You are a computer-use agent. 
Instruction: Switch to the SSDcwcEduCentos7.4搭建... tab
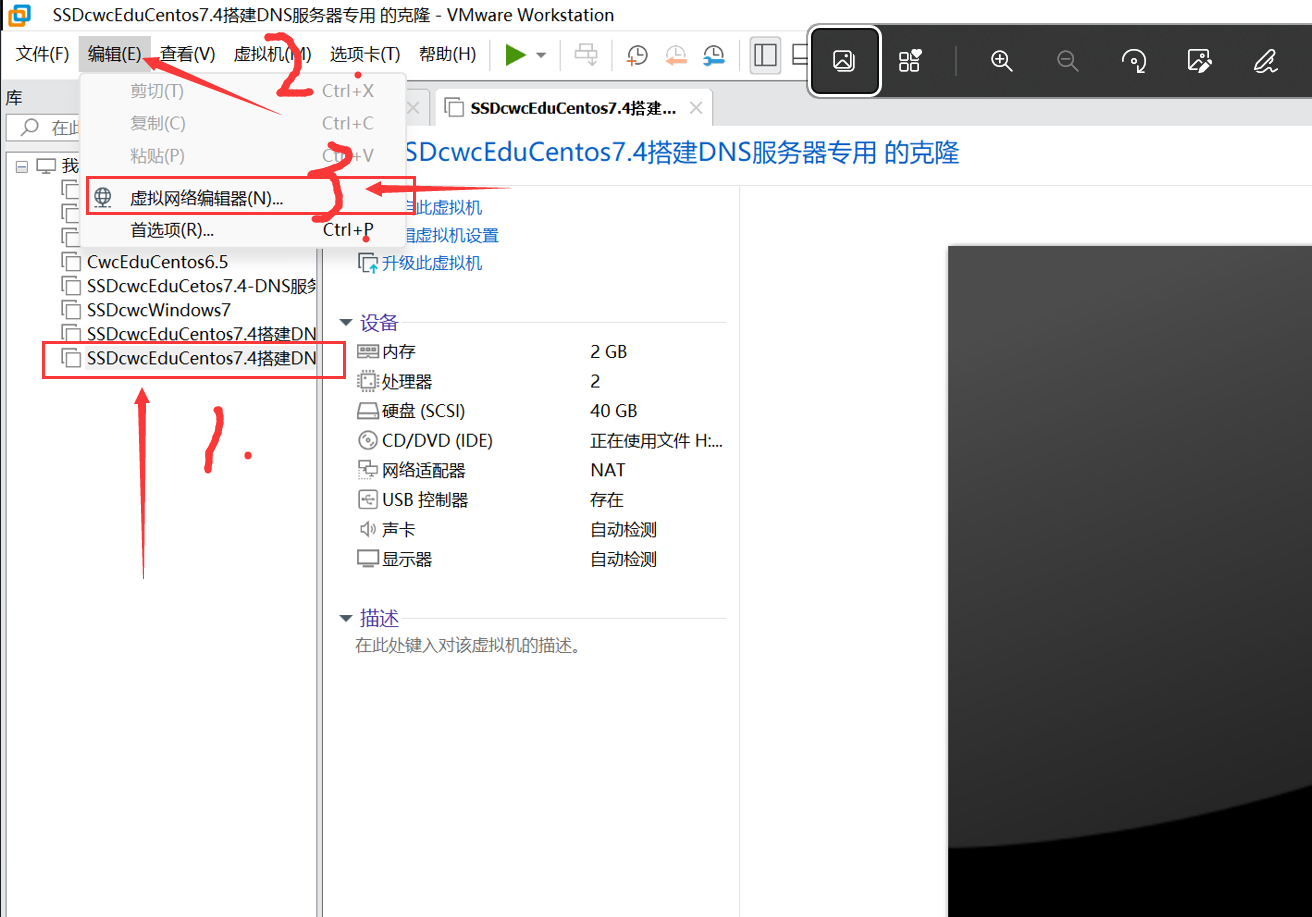coord(573,108)
